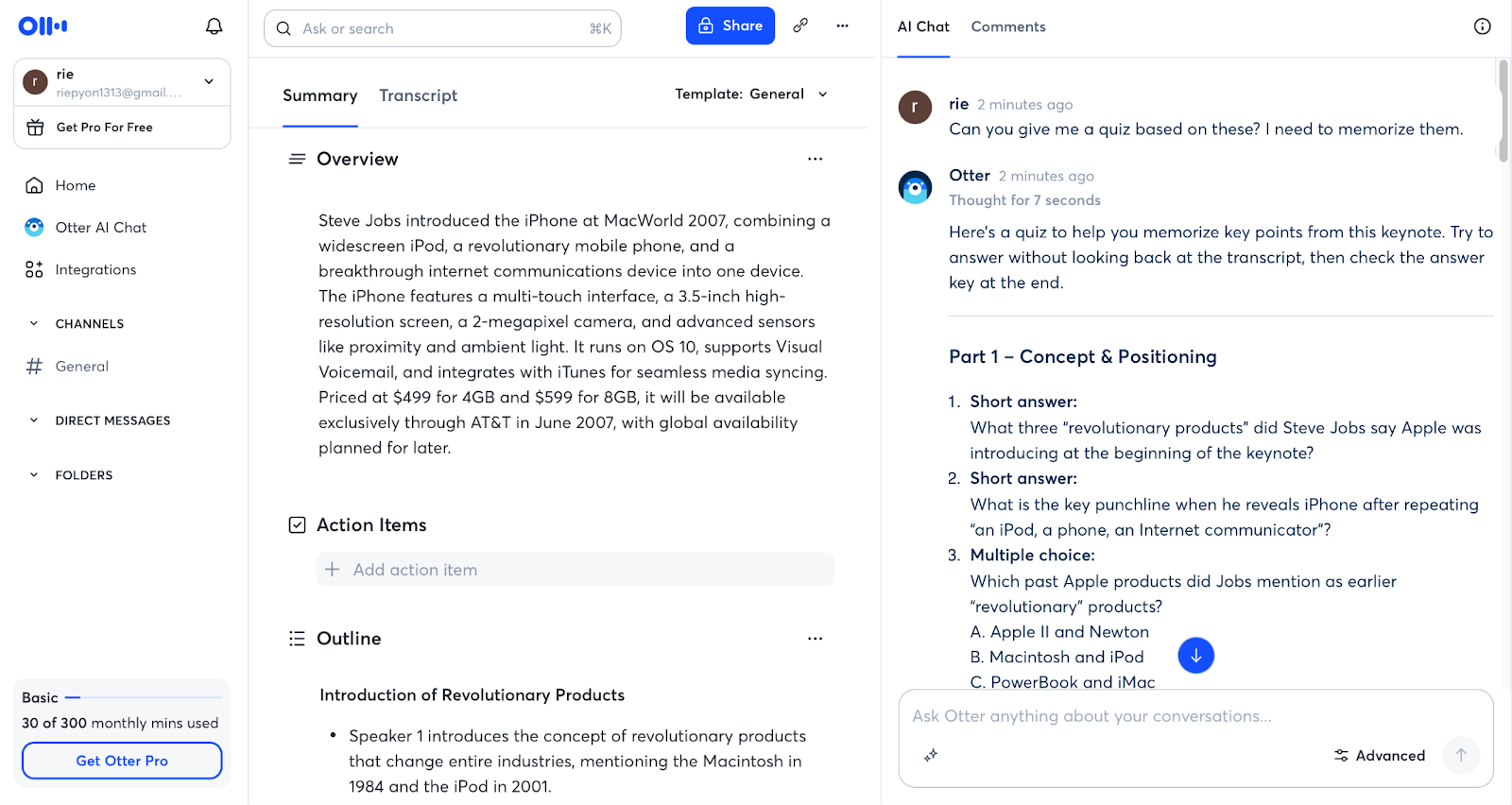This screenshot has height=805, width=1512.
Task: Collapse the Channels section
Action: 34,323
